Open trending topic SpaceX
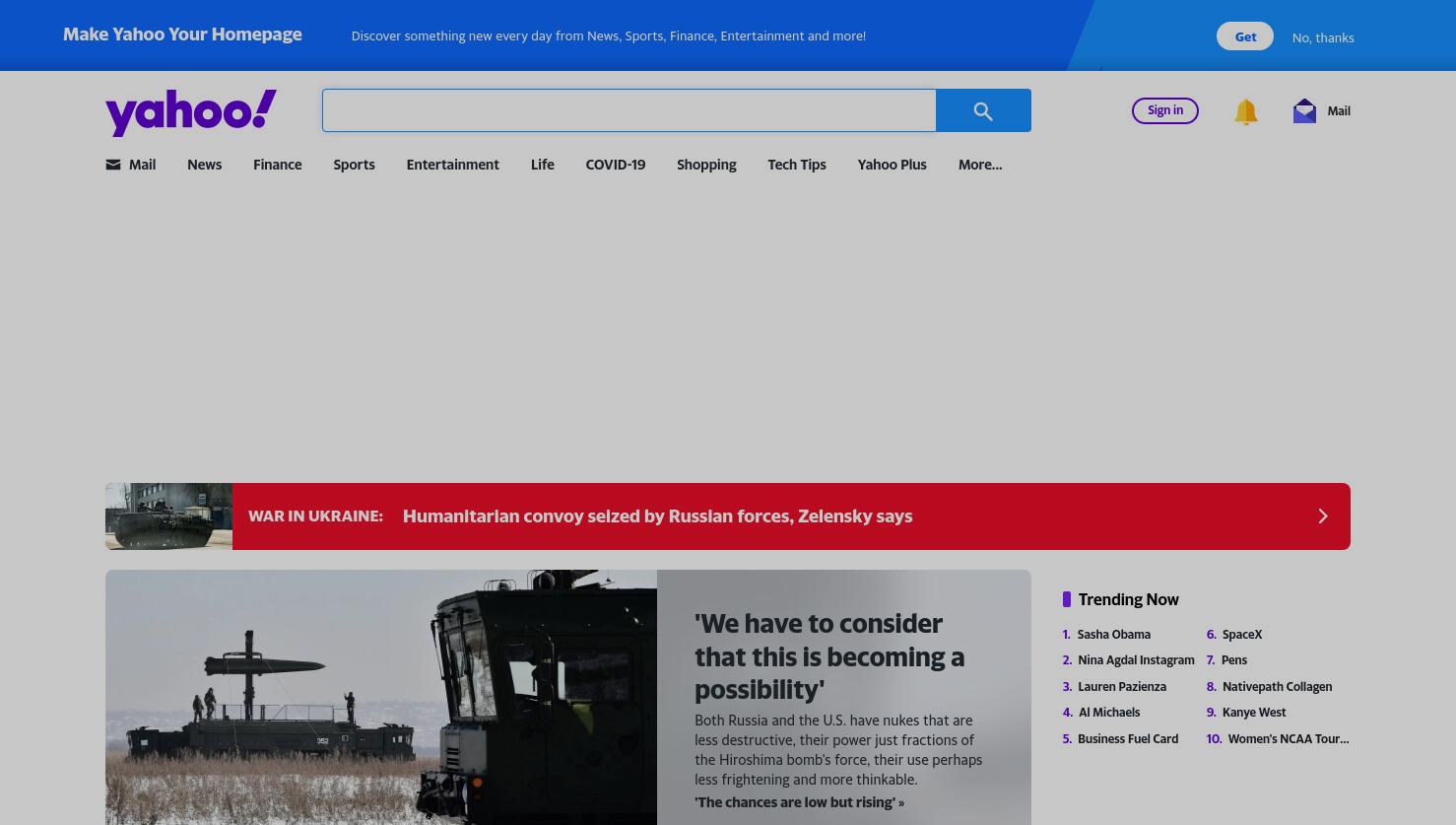This screenshot has width=1456, height=825. click(x=1241, y=635)
